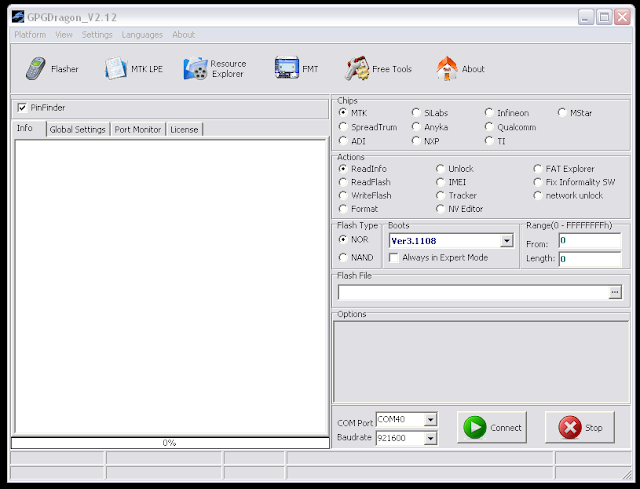Choose the ReadInfo action
The width and height of the screenshot is (640, 489).
343,169
